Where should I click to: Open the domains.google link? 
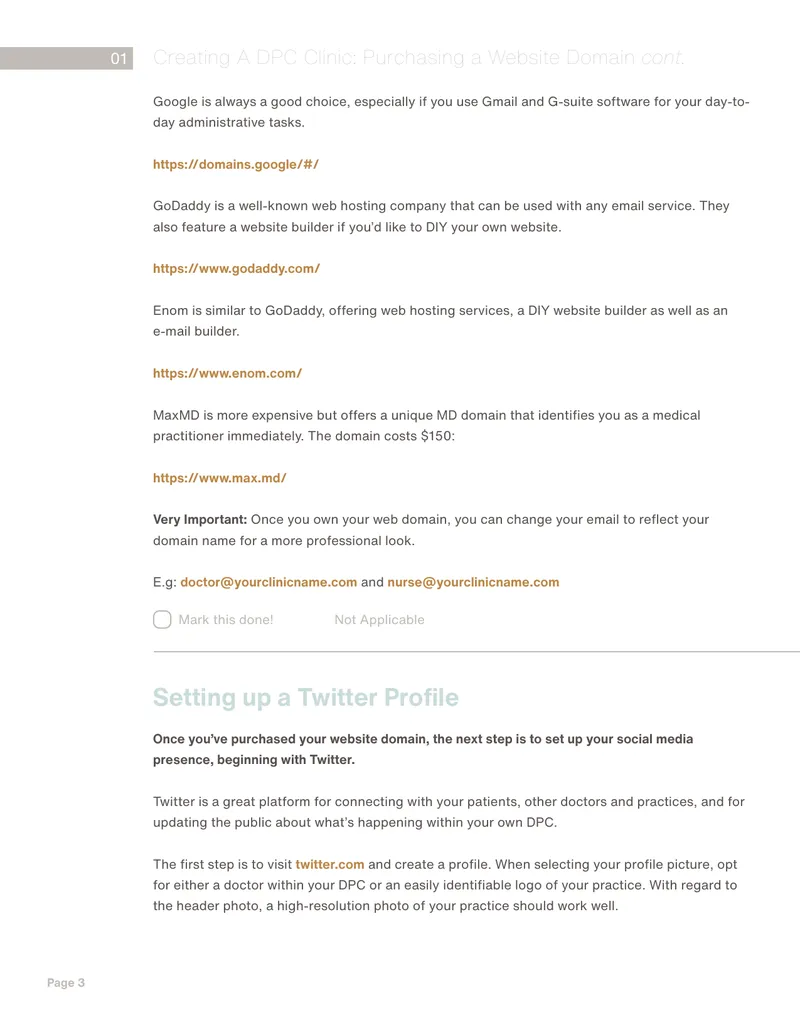tap(236, 164)
